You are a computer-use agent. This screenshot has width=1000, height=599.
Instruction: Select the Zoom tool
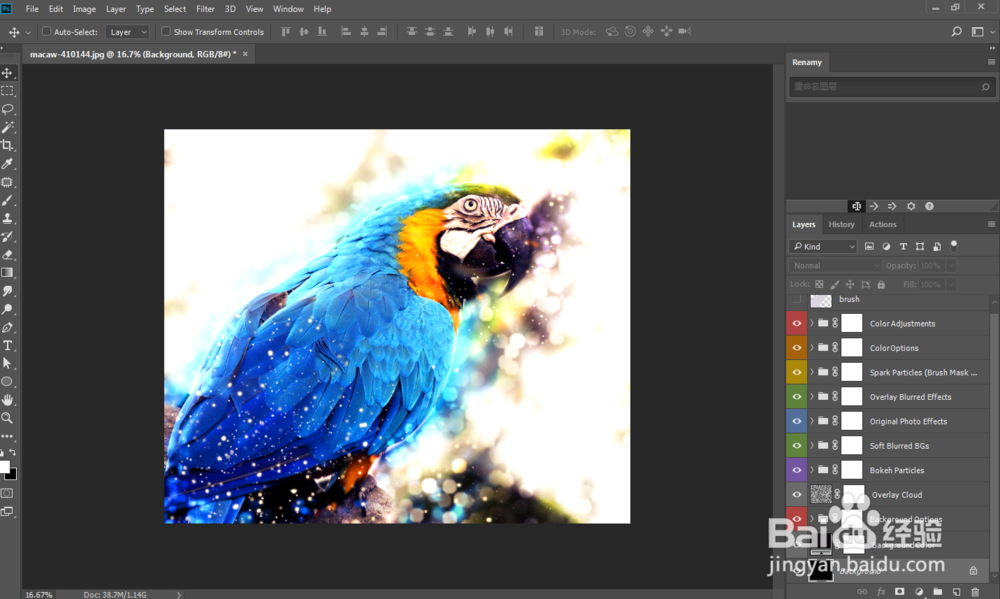8,418
